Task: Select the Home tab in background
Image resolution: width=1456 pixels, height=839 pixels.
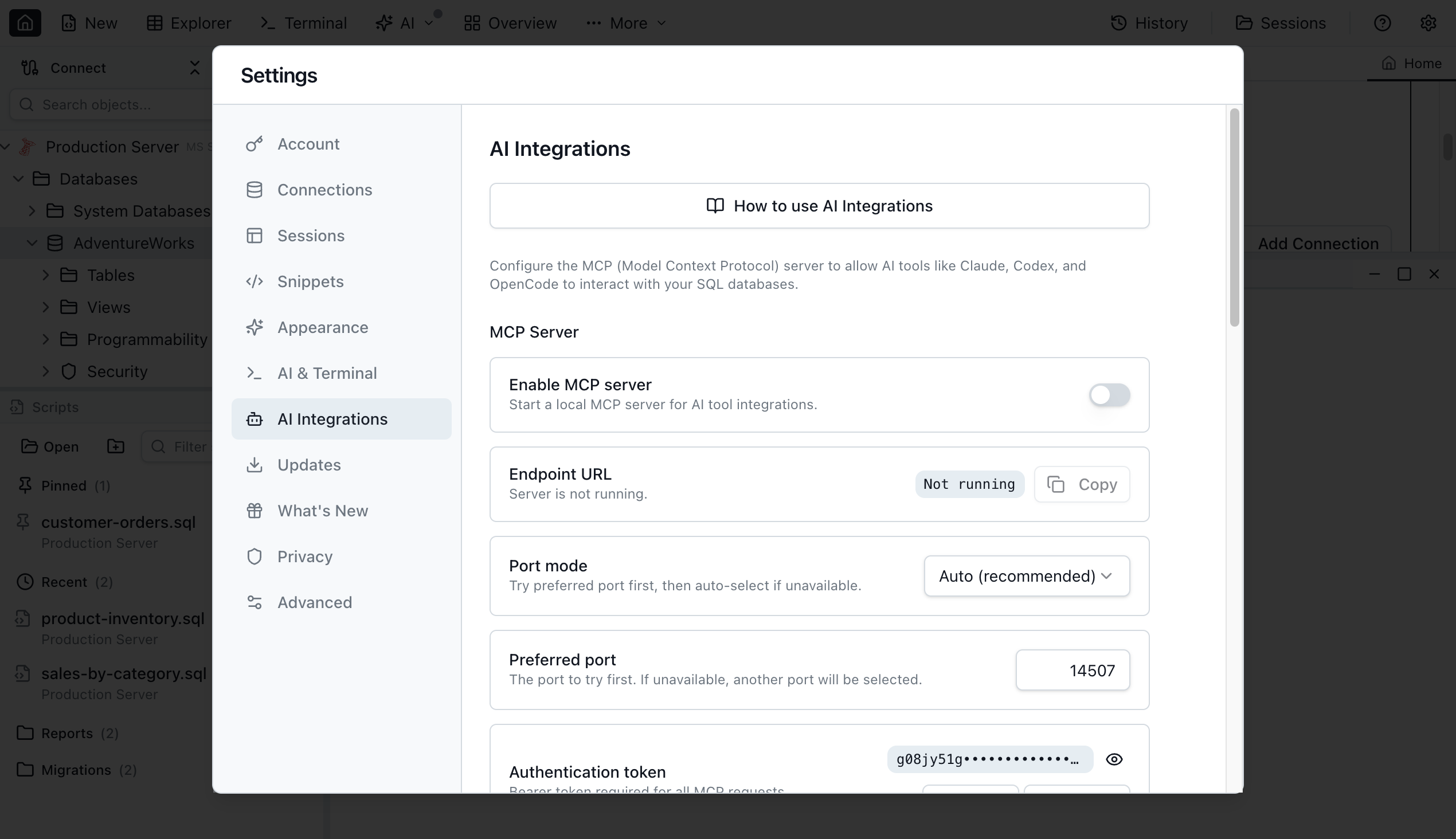Action: [x=1411, y=64]
